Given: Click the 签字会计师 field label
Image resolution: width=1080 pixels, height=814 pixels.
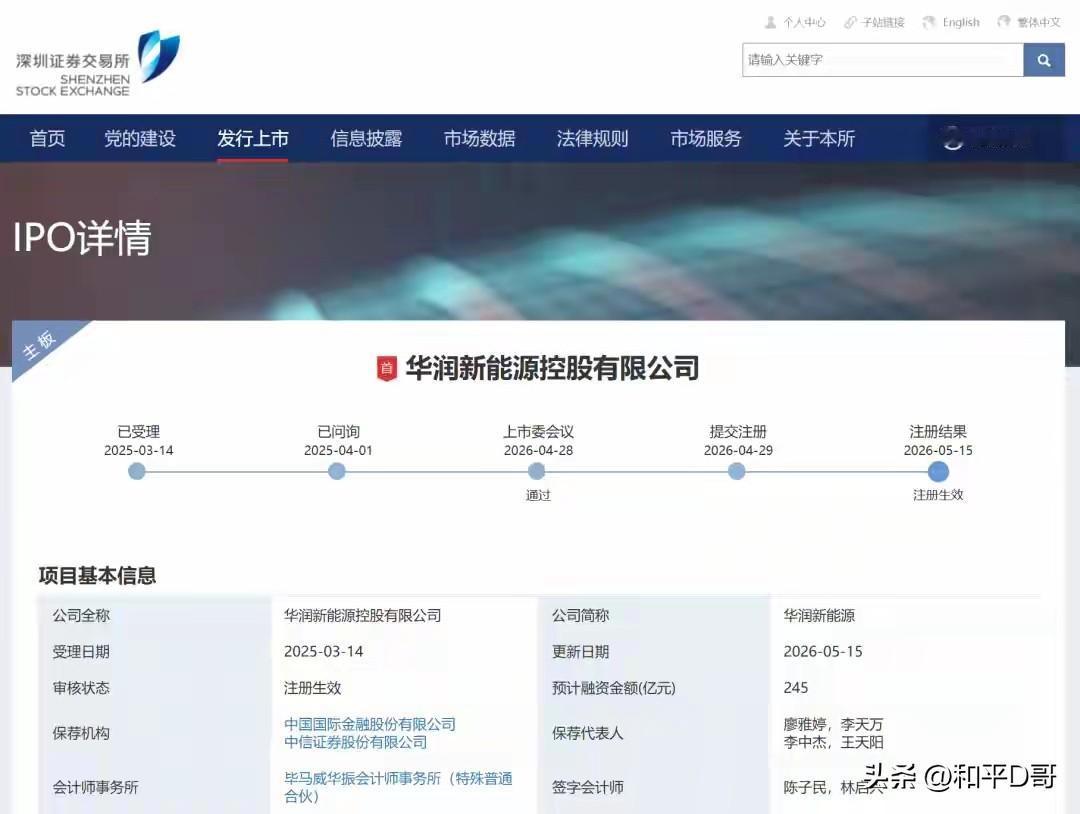Looking at the screenshot, I should (x=588, y=787).
